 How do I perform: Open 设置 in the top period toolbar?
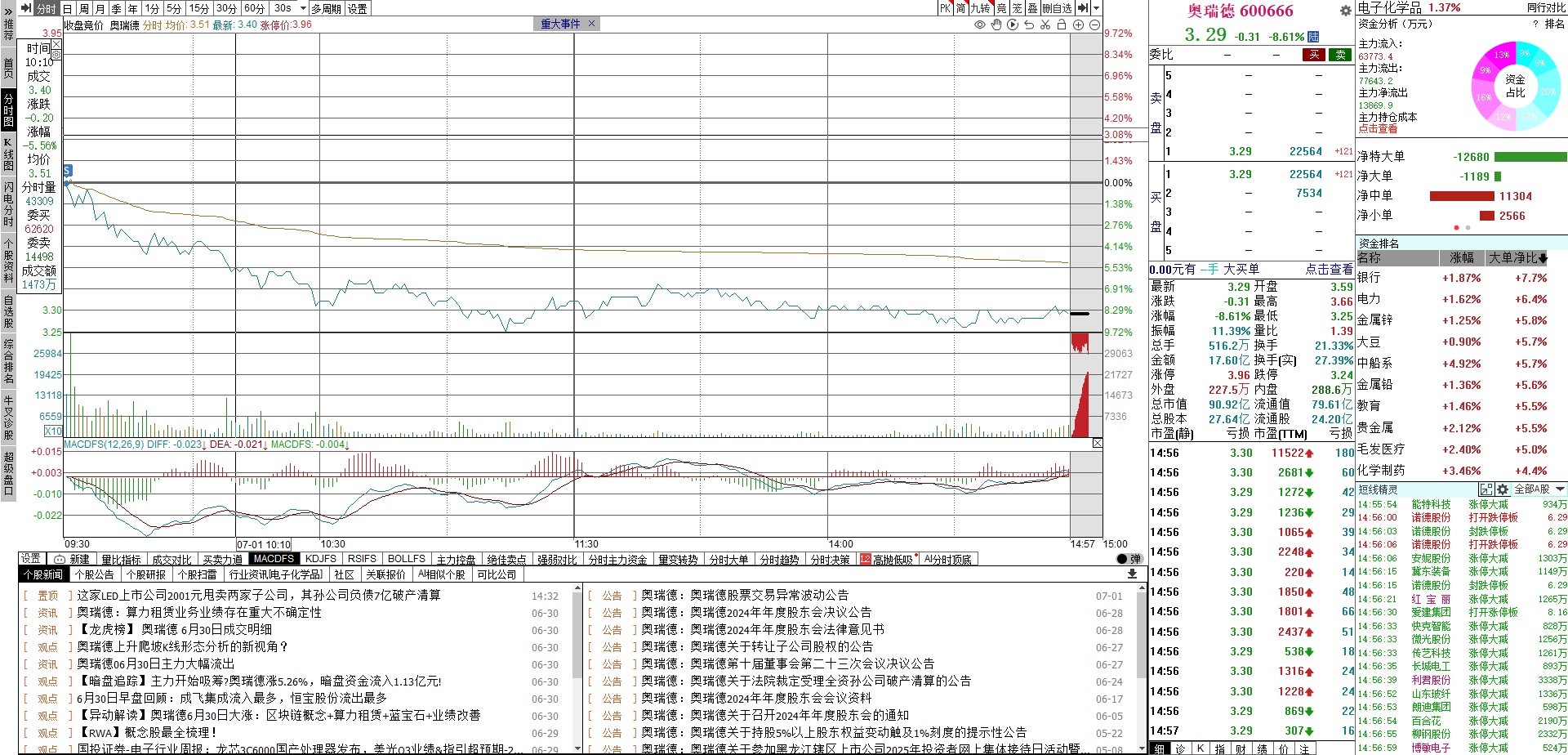click(x=357, y=8)
